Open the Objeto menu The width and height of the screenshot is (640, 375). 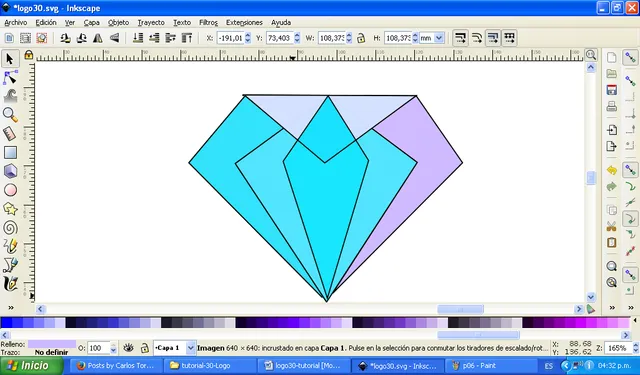[118, 22]
